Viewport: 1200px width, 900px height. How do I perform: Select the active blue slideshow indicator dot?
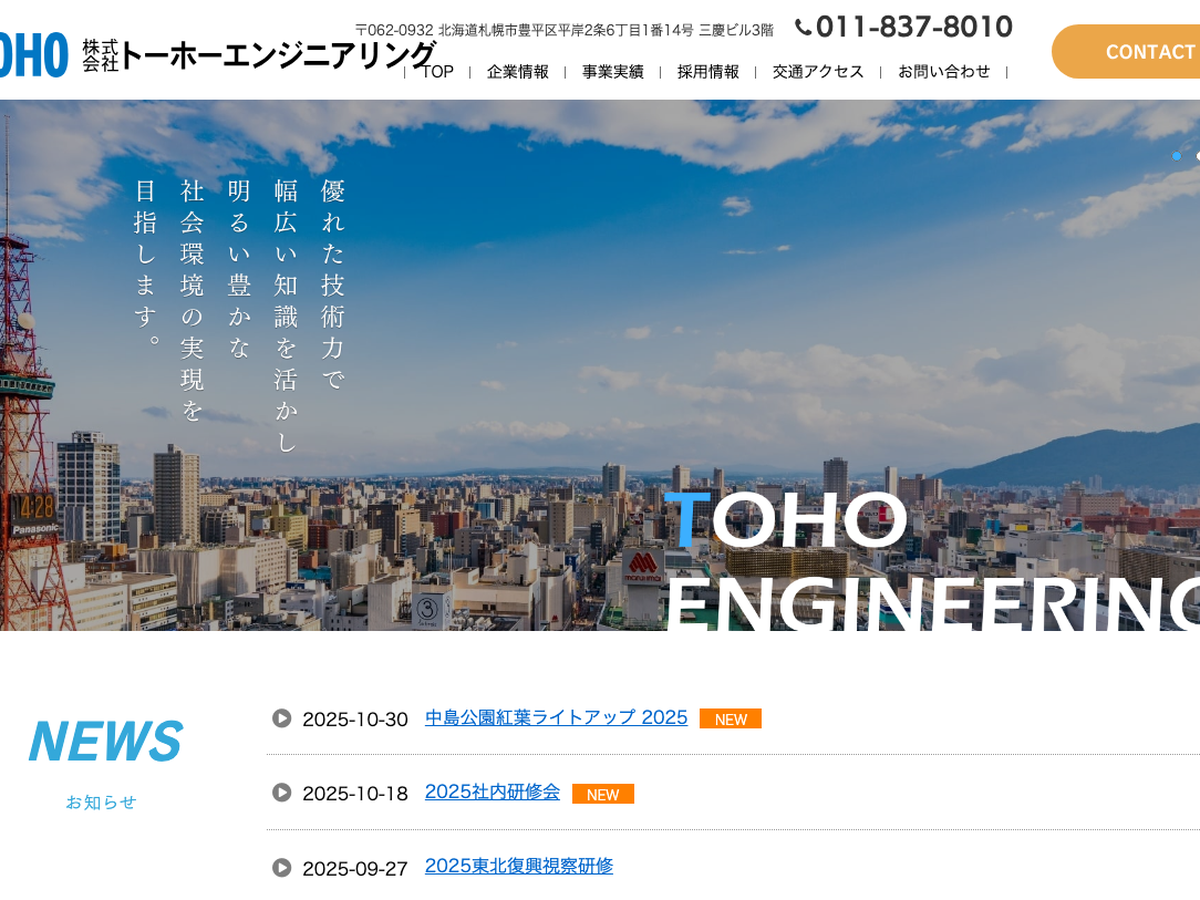coord(1176,156)
